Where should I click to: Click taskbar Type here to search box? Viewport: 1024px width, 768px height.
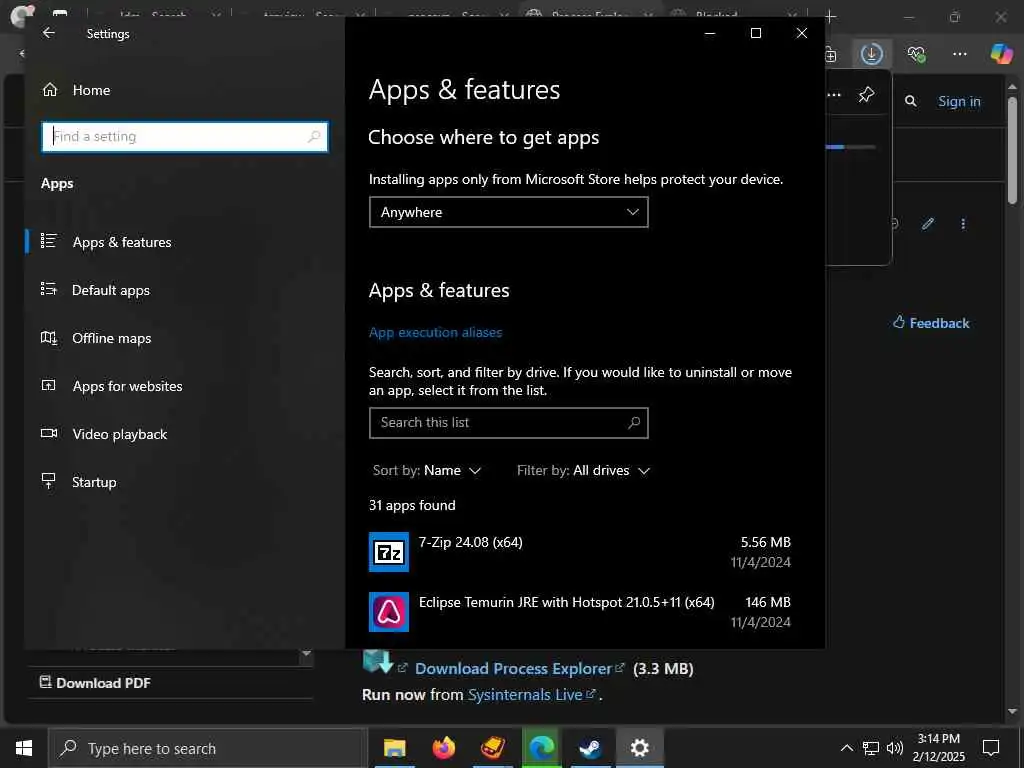coord(208,748)
